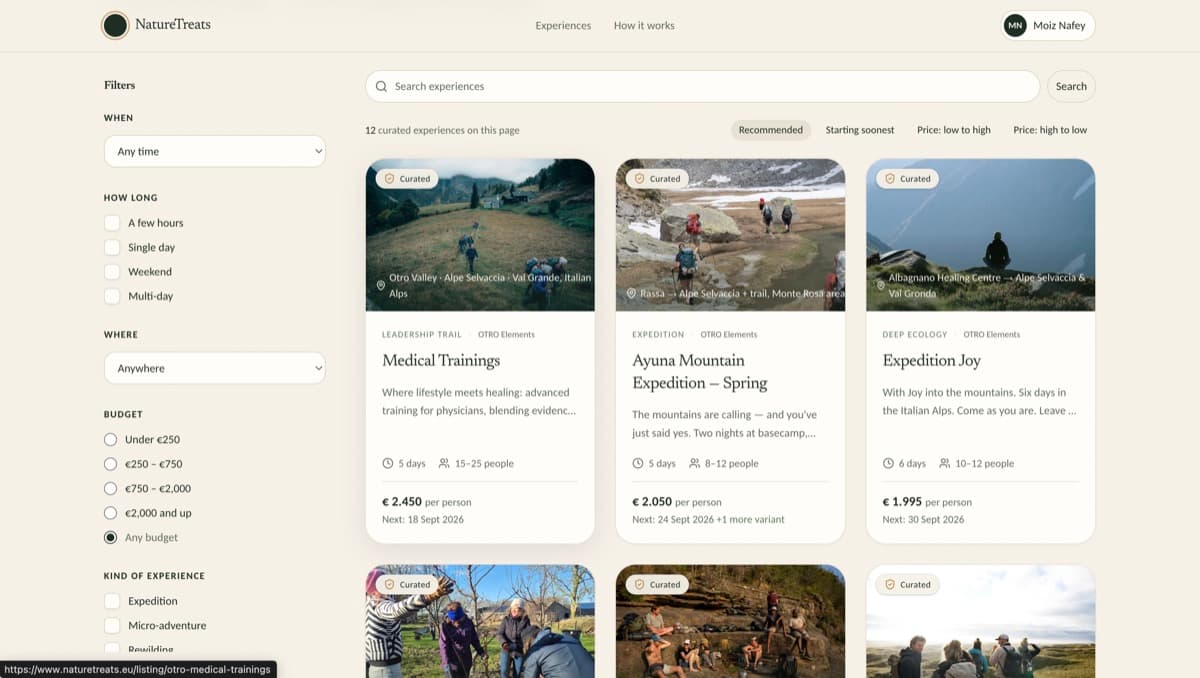Screen dimensions: 1200x678
Task: Click people icon next to 8–12 people
Action: pos(694,463)
